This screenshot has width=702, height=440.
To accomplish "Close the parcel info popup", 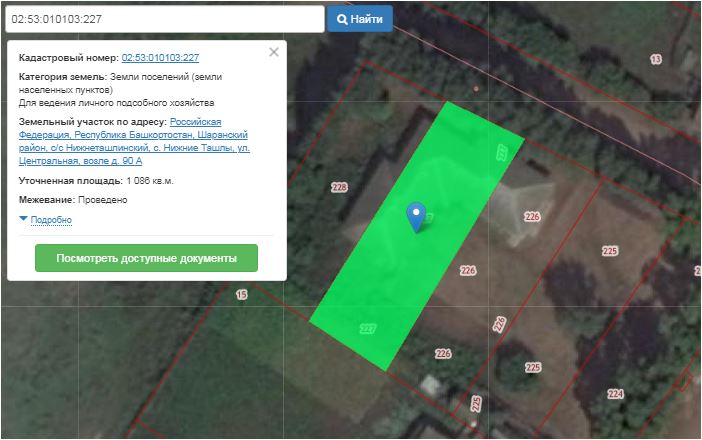I will 274,53.
